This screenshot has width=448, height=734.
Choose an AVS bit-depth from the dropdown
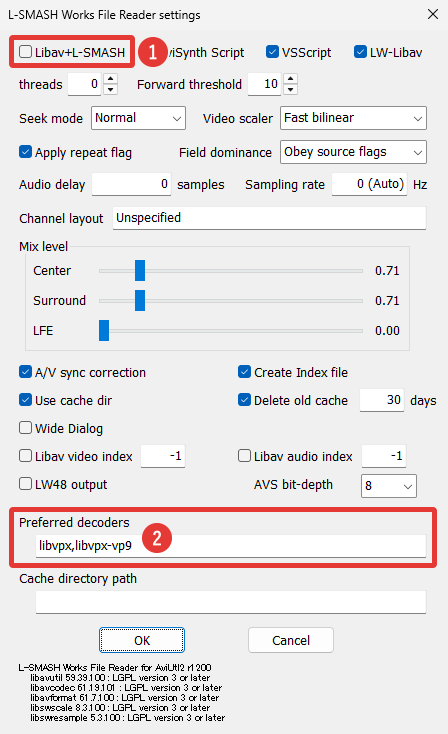click(x=389, y=486)
